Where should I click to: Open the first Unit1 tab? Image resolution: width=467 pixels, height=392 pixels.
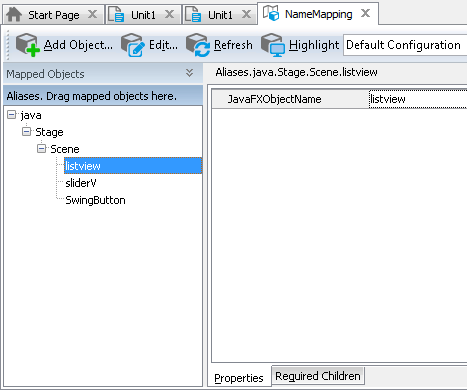[x=143, y=15]
